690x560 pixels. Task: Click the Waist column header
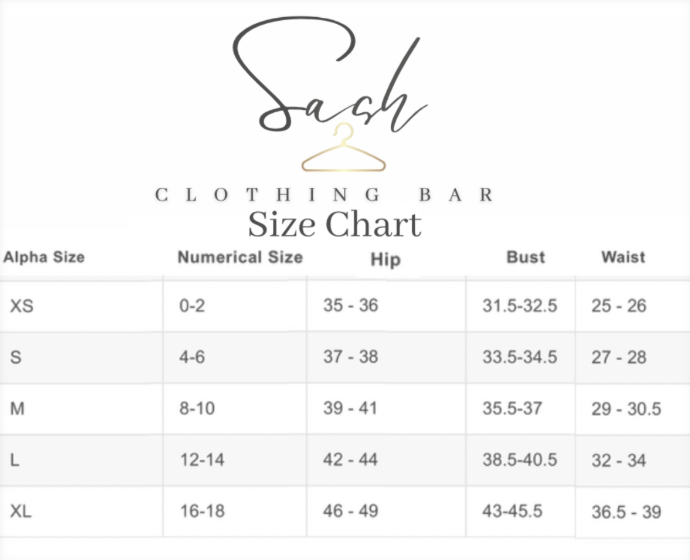(623, 257)
